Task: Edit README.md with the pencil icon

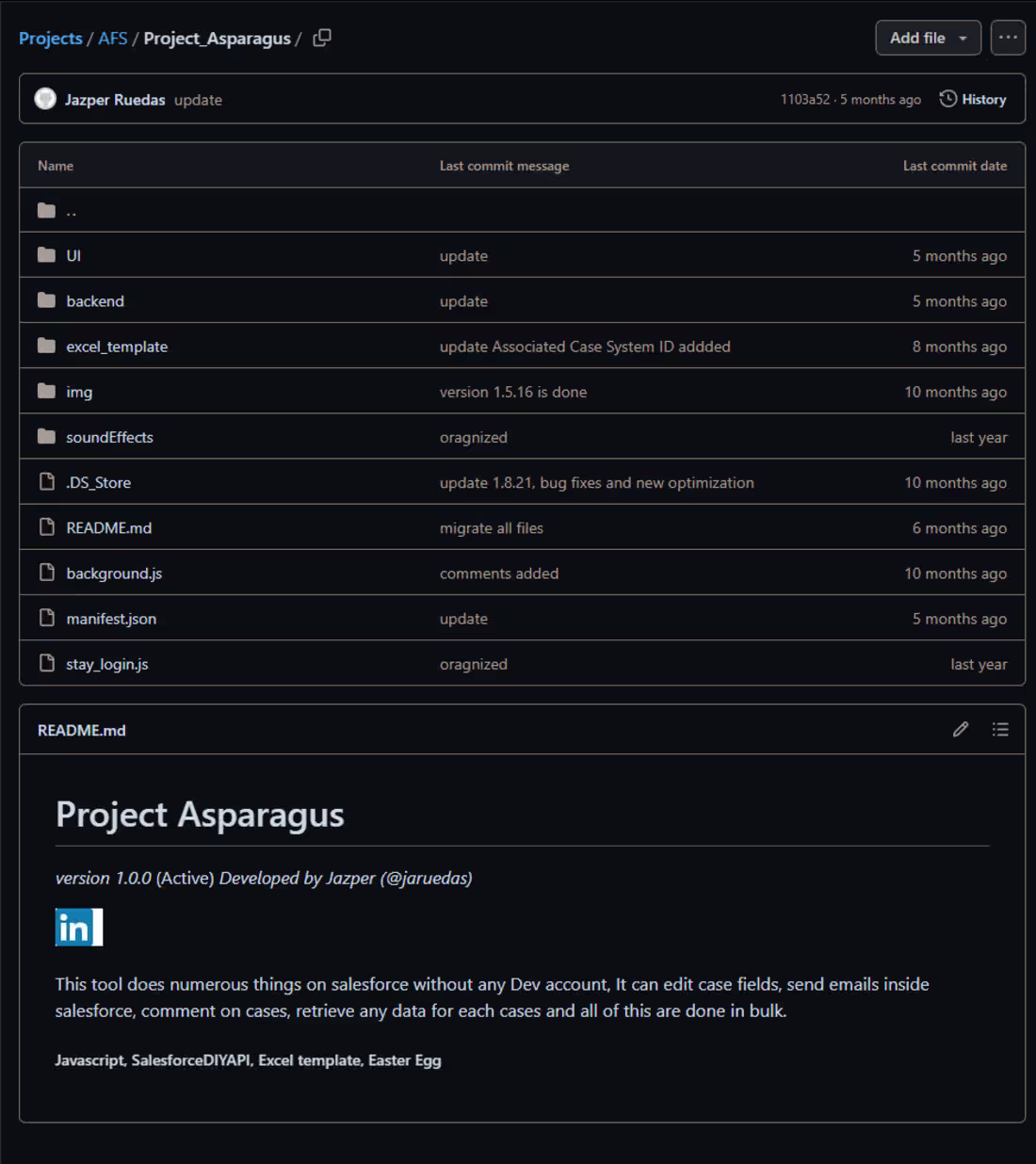Action: tap(961, 729)
